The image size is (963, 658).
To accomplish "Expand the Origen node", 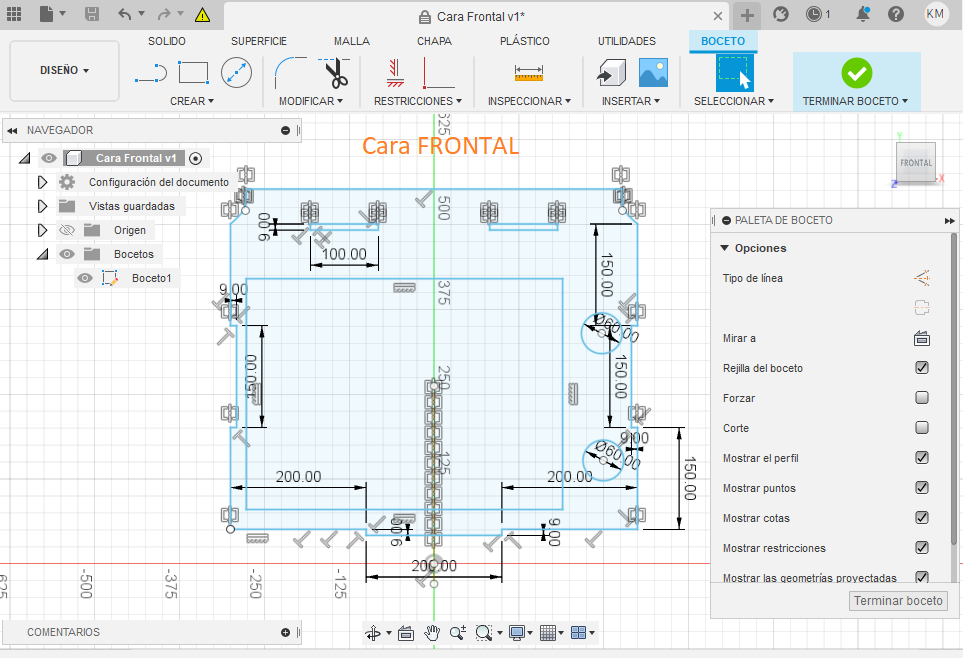I will click(x=42, y=230).
